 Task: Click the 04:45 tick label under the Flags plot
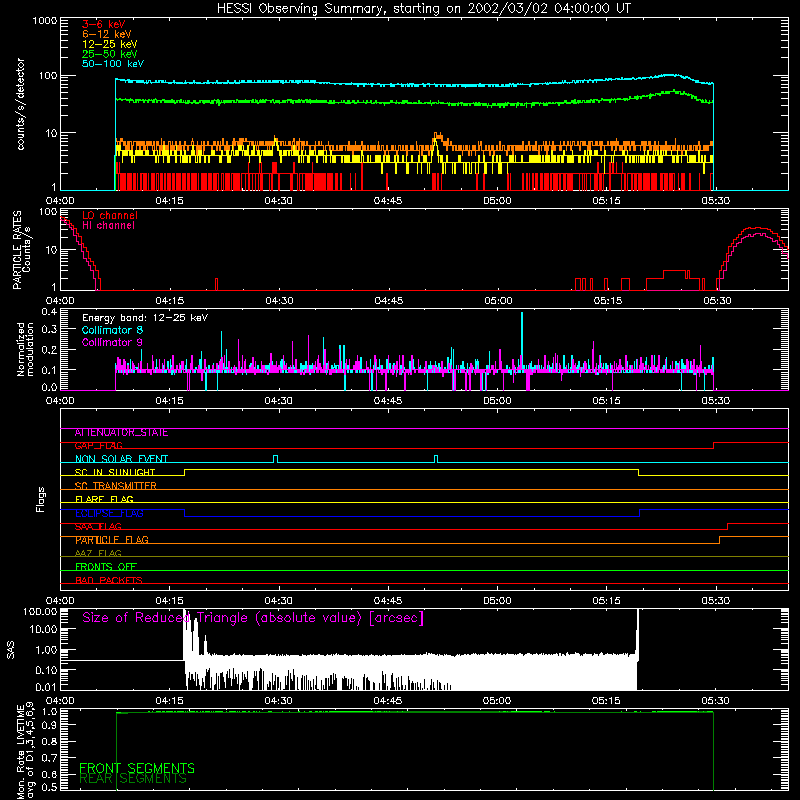click(x=388, y=601)
